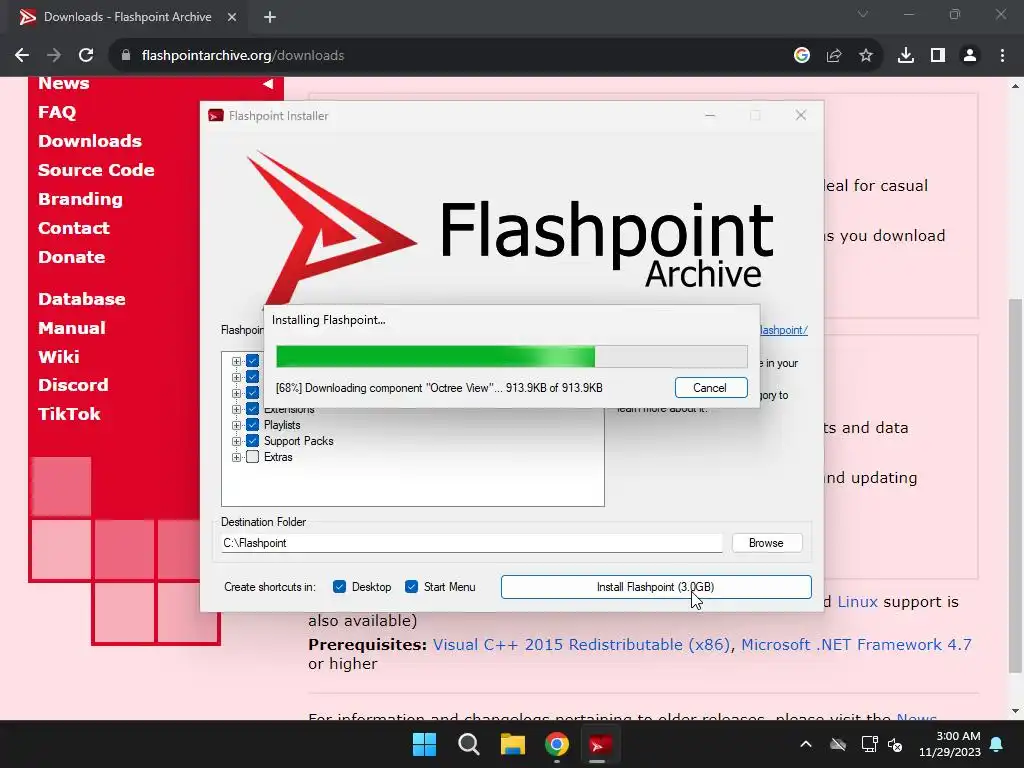Open Branding page in sidebar
The image size is (1024, 768).
80,199
